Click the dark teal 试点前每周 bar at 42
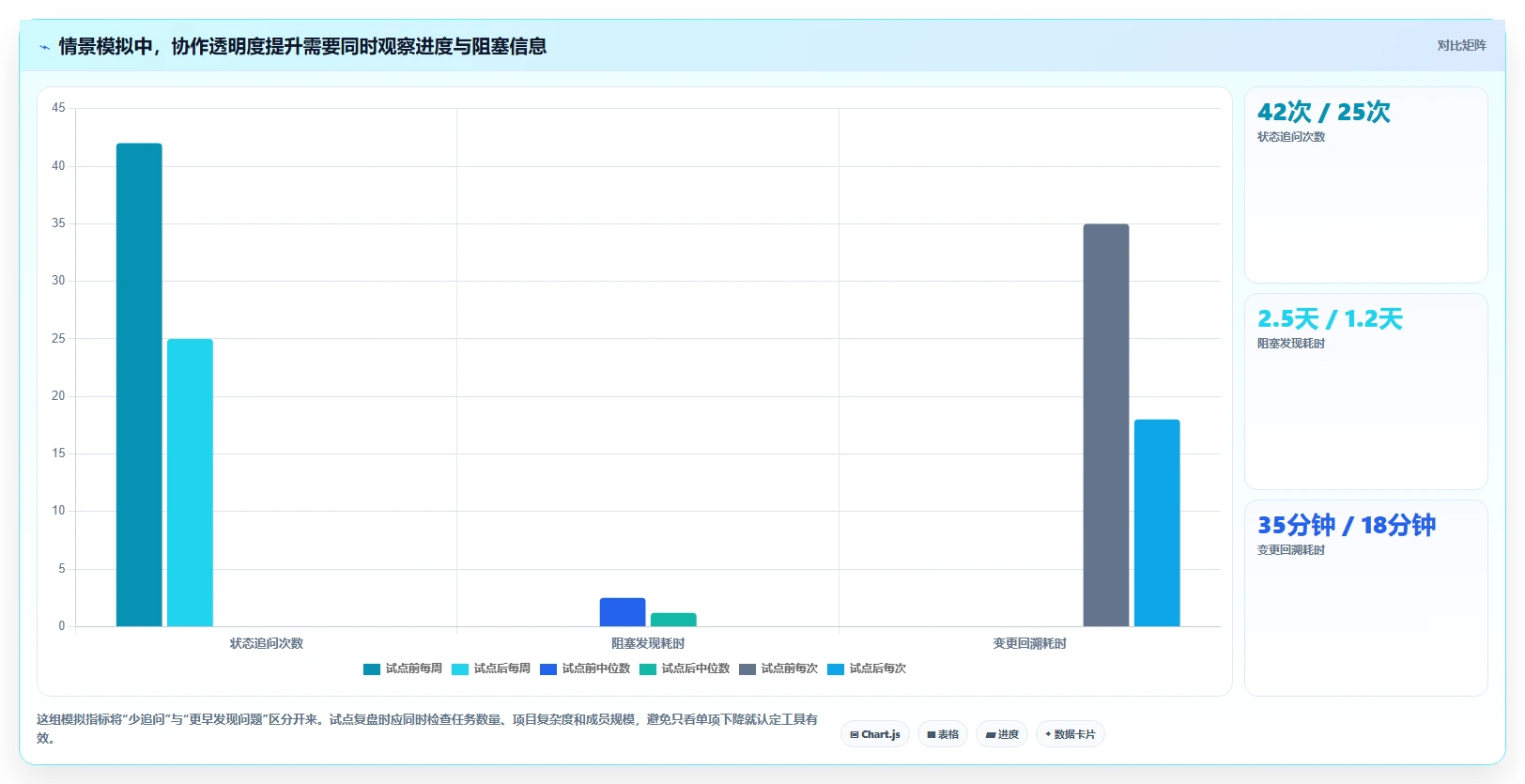 [139, 385]
